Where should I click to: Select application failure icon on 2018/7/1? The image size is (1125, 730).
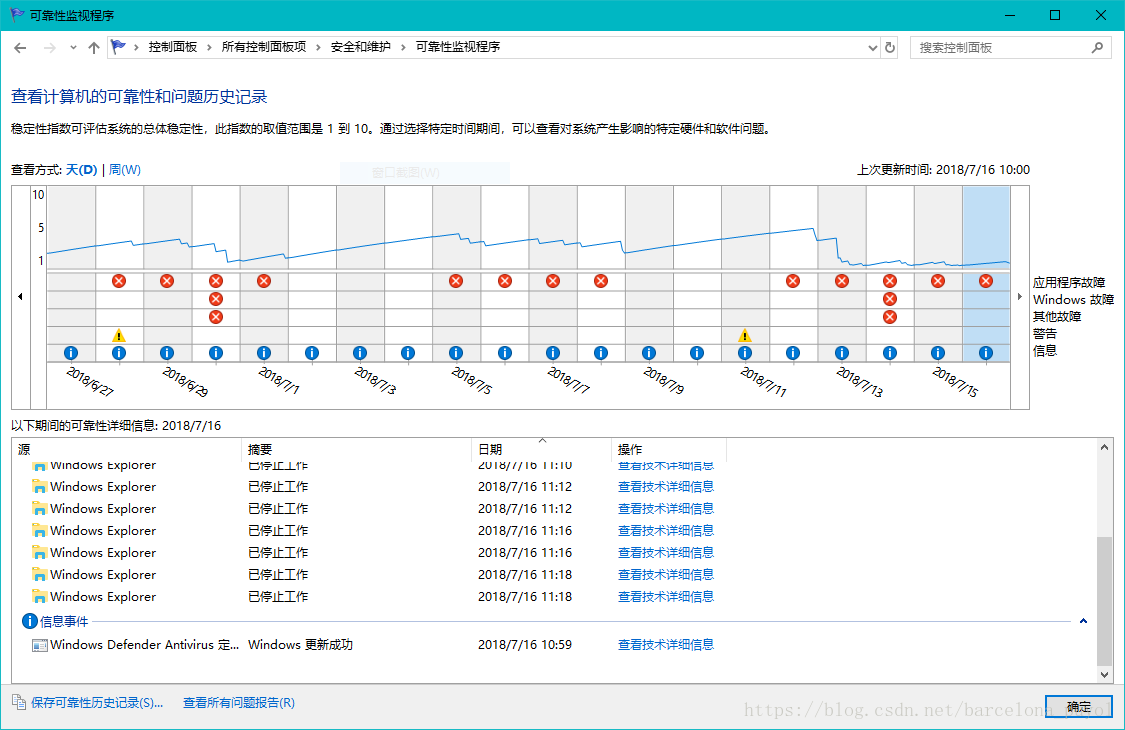[x=264, y=281]
